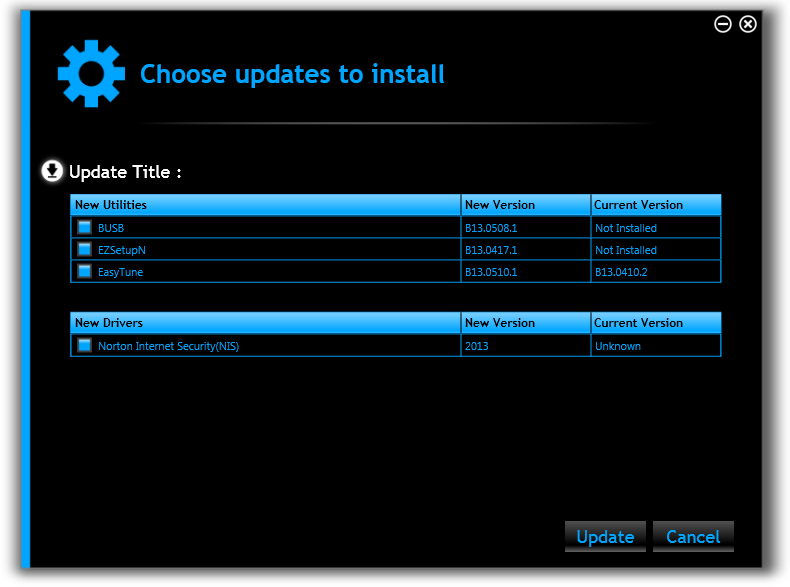Screen dimensions: 790x587
Task: Click the Update button
Action: (x=605, y=537)
